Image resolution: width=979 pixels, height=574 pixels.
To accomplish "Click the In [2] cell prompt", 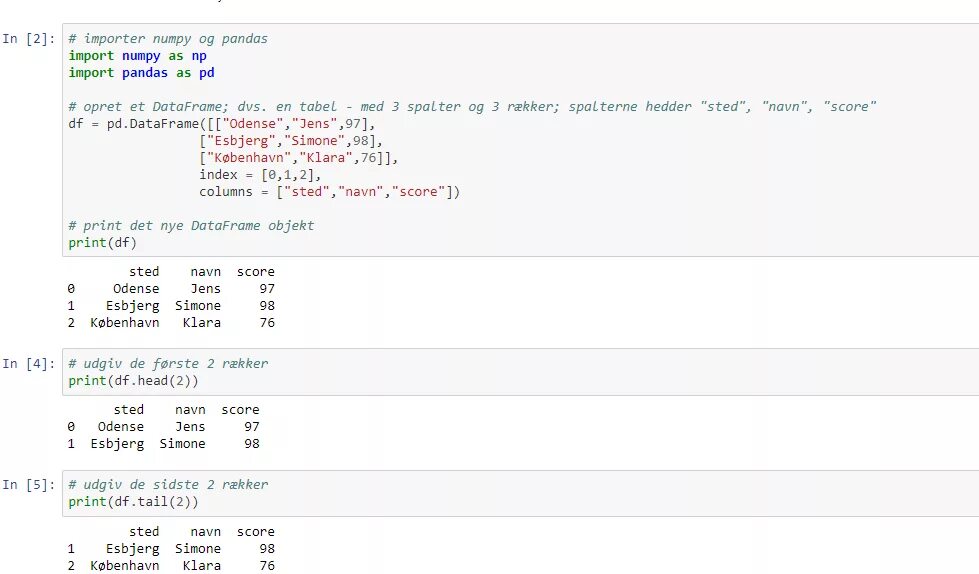I will [x=27, y=39].
